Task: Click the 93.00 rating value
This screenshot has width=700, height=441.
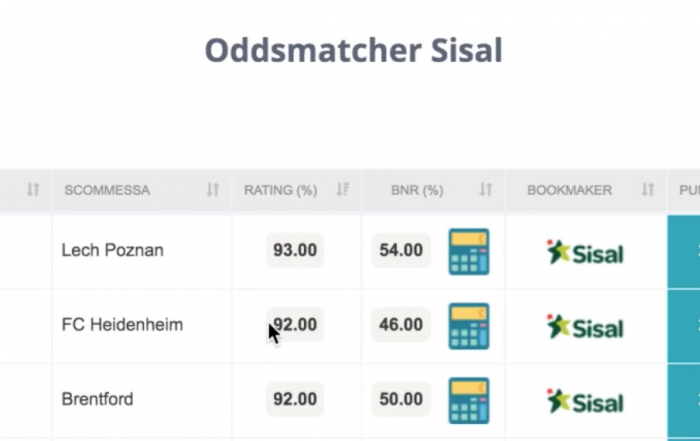Action: click(x=295, y=250)
